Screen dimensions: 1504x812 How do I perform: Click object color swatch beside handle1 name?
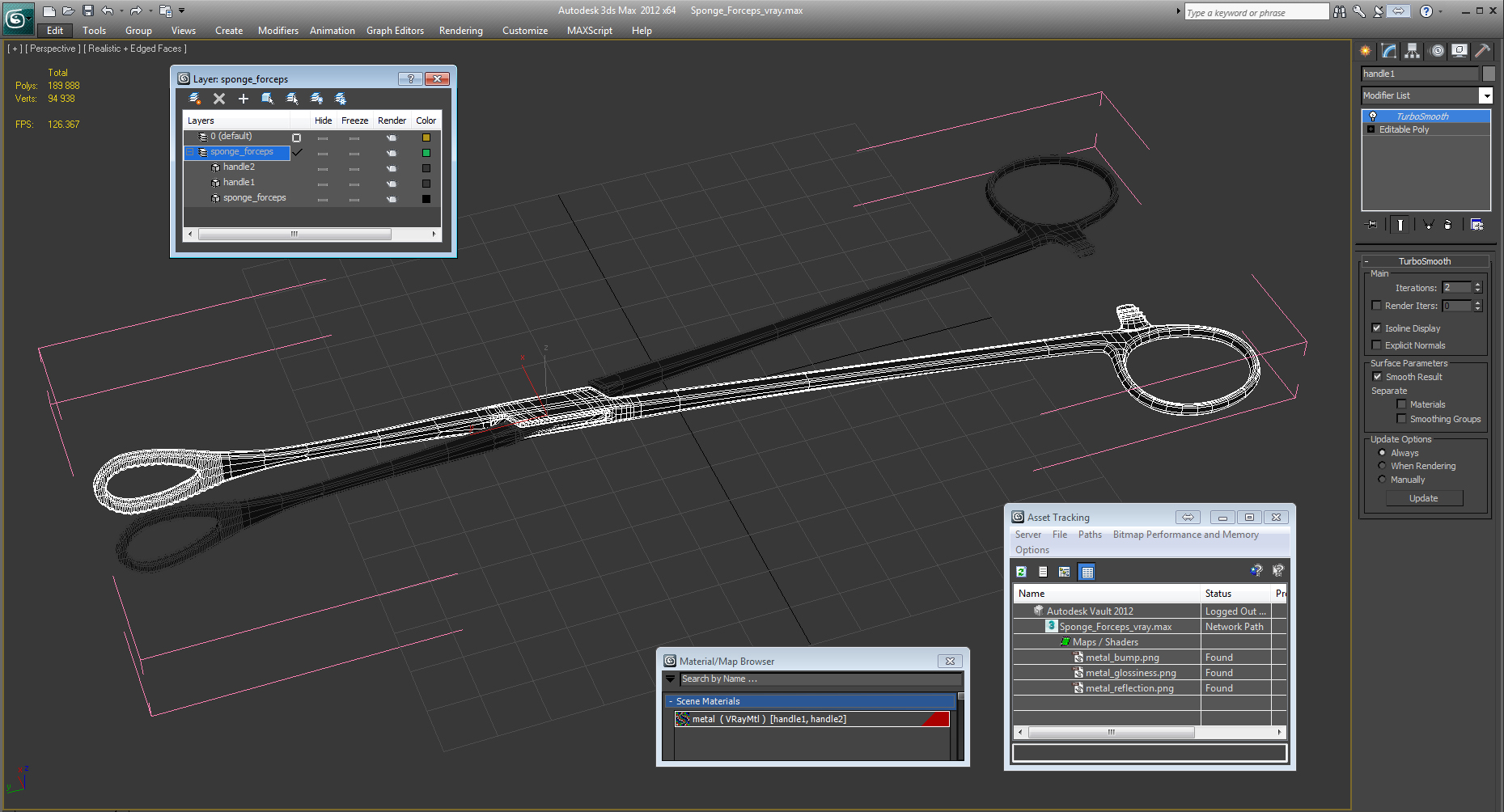[x=1489, y=74]
